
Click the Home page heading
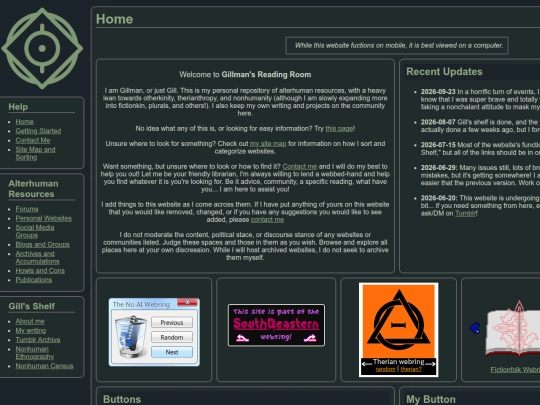[114, 19]
